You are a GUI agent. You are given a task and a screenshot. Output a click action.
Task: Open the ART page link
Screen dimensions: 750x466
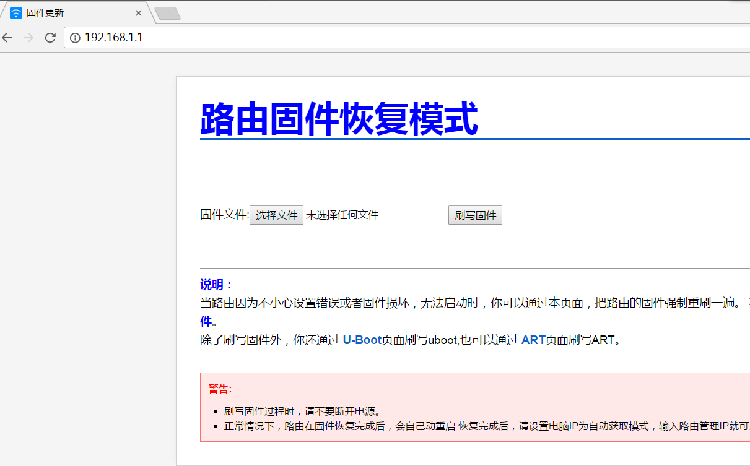[x=533, y=340]
